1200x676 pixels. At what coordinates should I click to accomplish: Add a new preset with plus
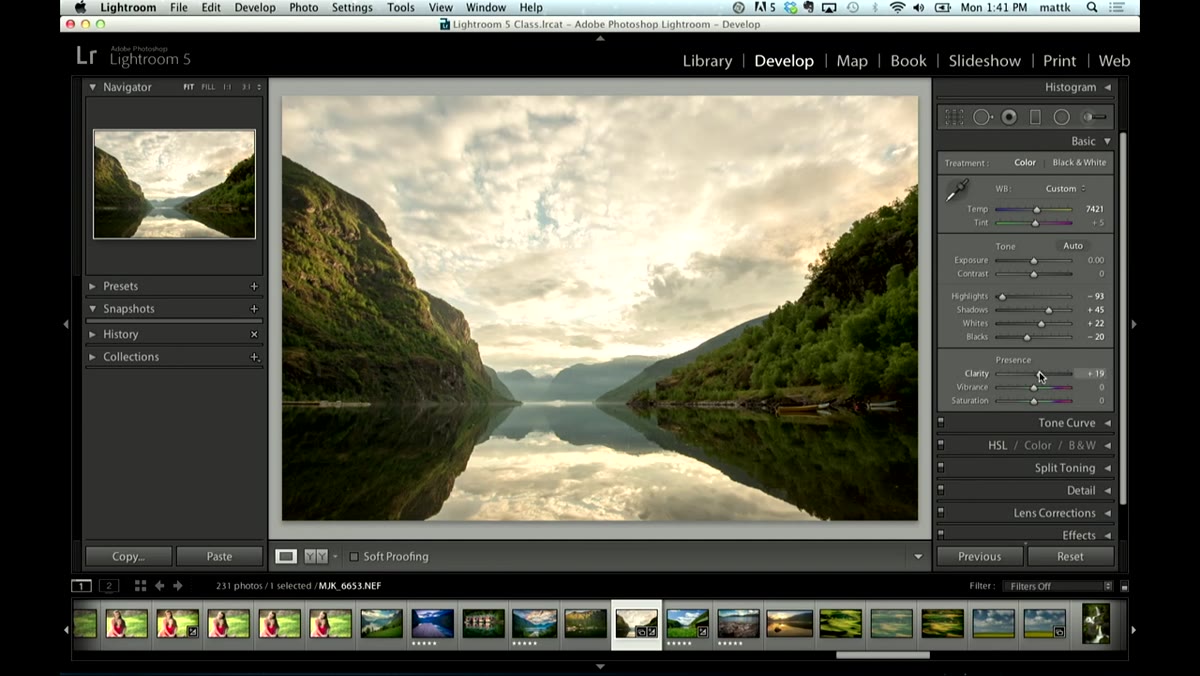254,286
